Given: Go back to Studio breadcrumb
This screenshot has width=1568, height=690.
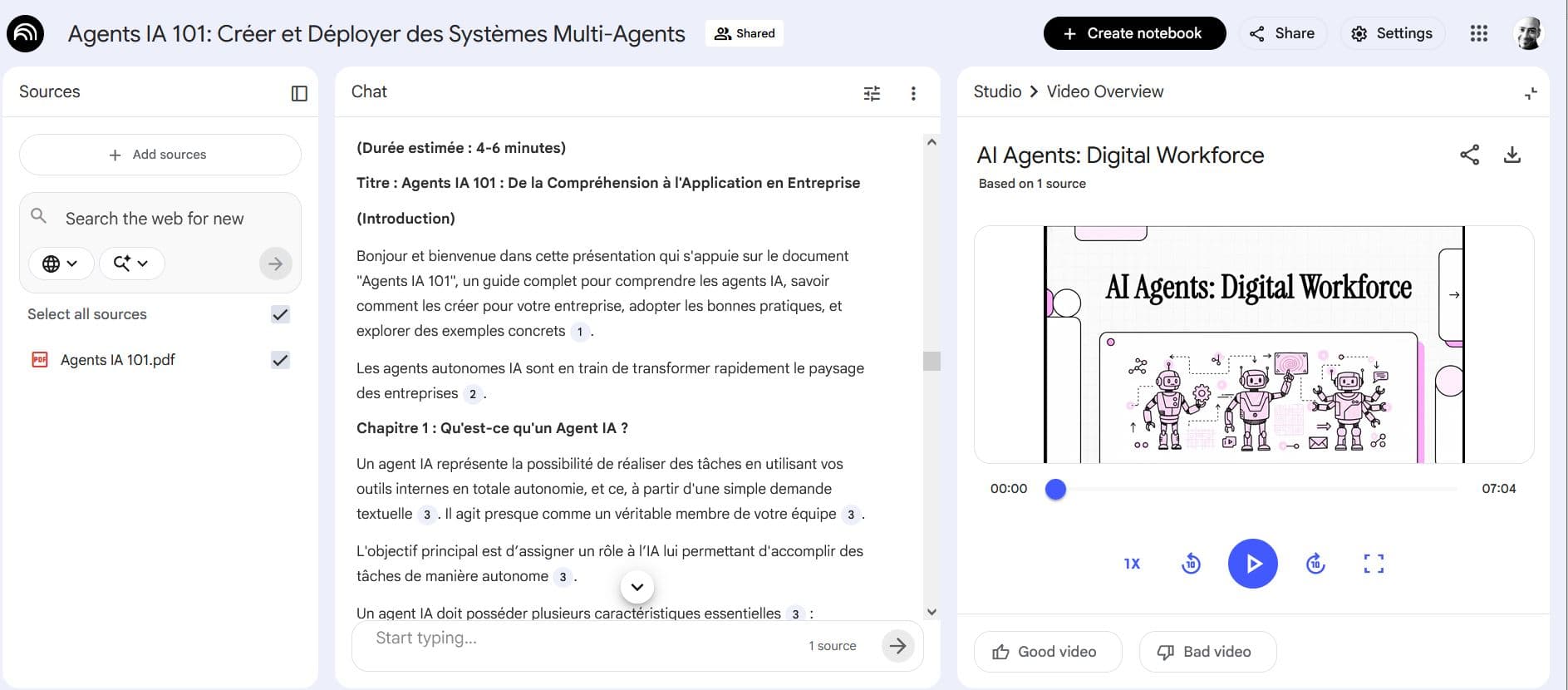Looking at the screenshot, I should coord(997,91).
